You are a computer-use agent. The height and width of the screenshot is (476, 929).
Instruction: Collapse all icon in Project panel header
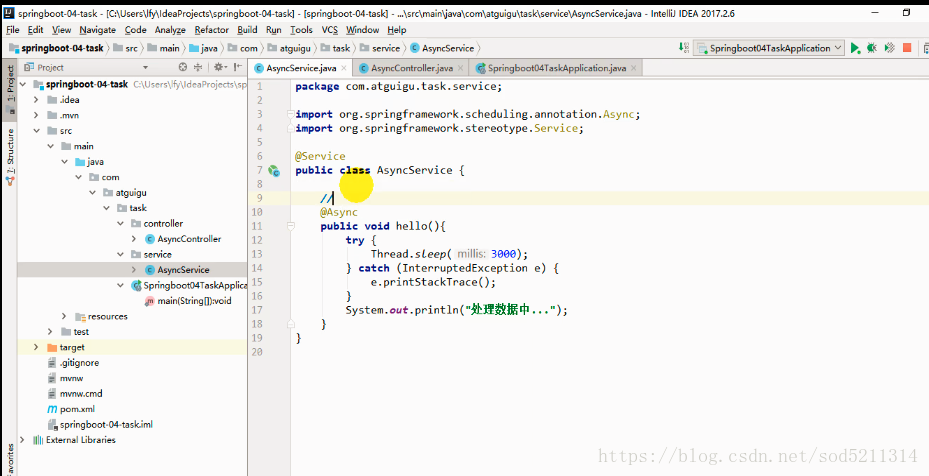[198, 67]
